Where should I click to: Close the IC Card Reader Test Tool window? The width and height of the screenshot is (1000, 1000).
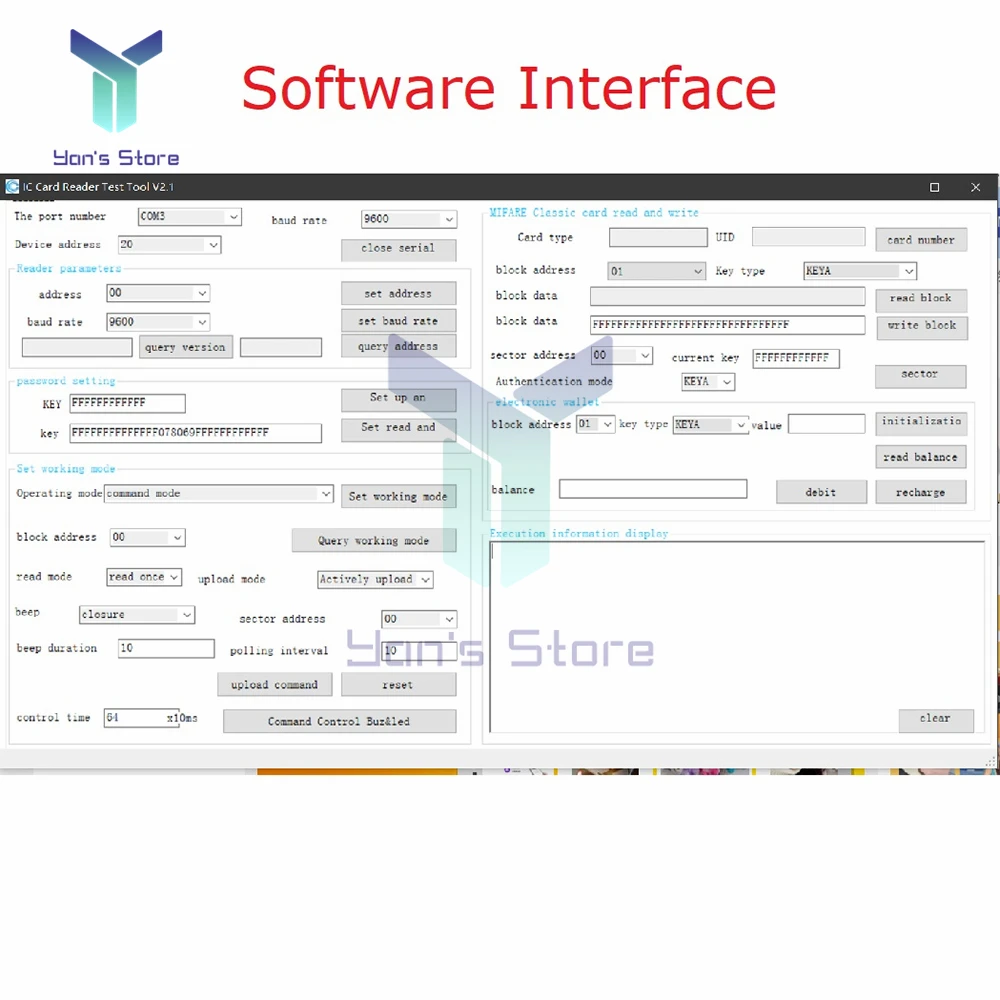(975, 188)
